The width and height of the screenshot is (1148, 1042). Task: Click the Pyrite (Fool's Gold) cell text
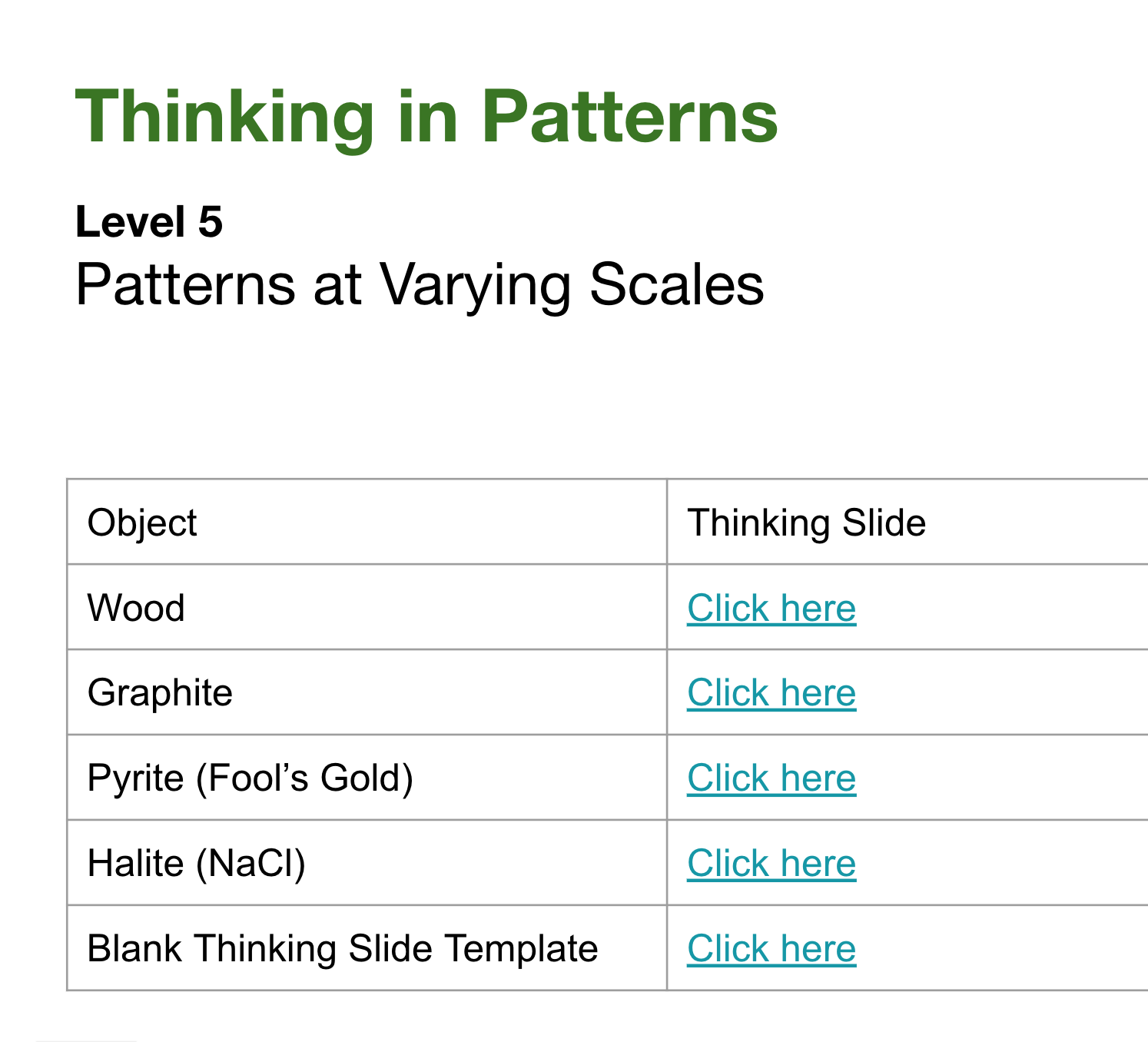pos(251,778)
